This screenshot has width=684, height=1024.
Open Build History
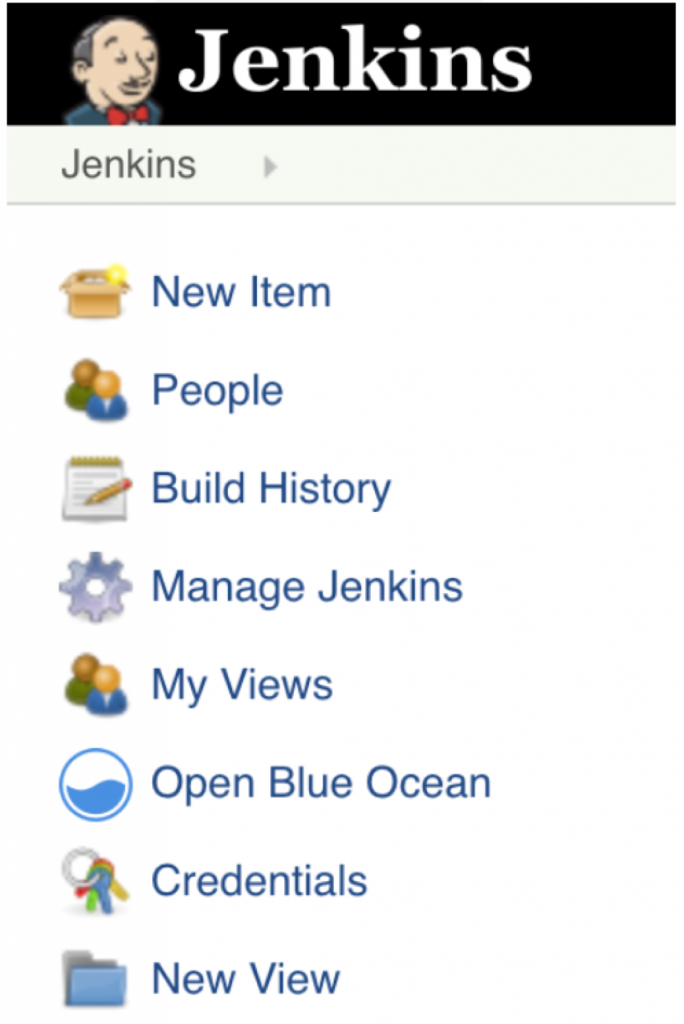pos(270,487)
